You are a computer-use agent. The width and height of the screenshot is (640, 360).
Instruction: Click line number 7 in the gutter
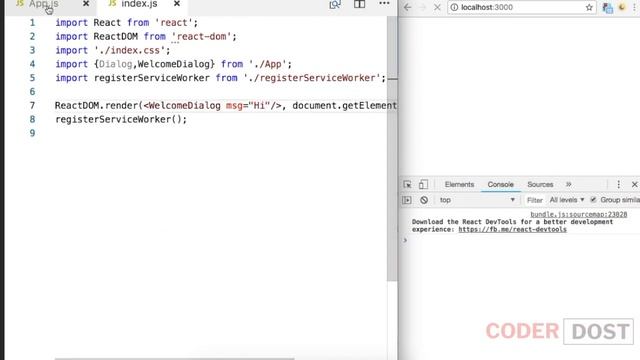click(x=32, y=106)
